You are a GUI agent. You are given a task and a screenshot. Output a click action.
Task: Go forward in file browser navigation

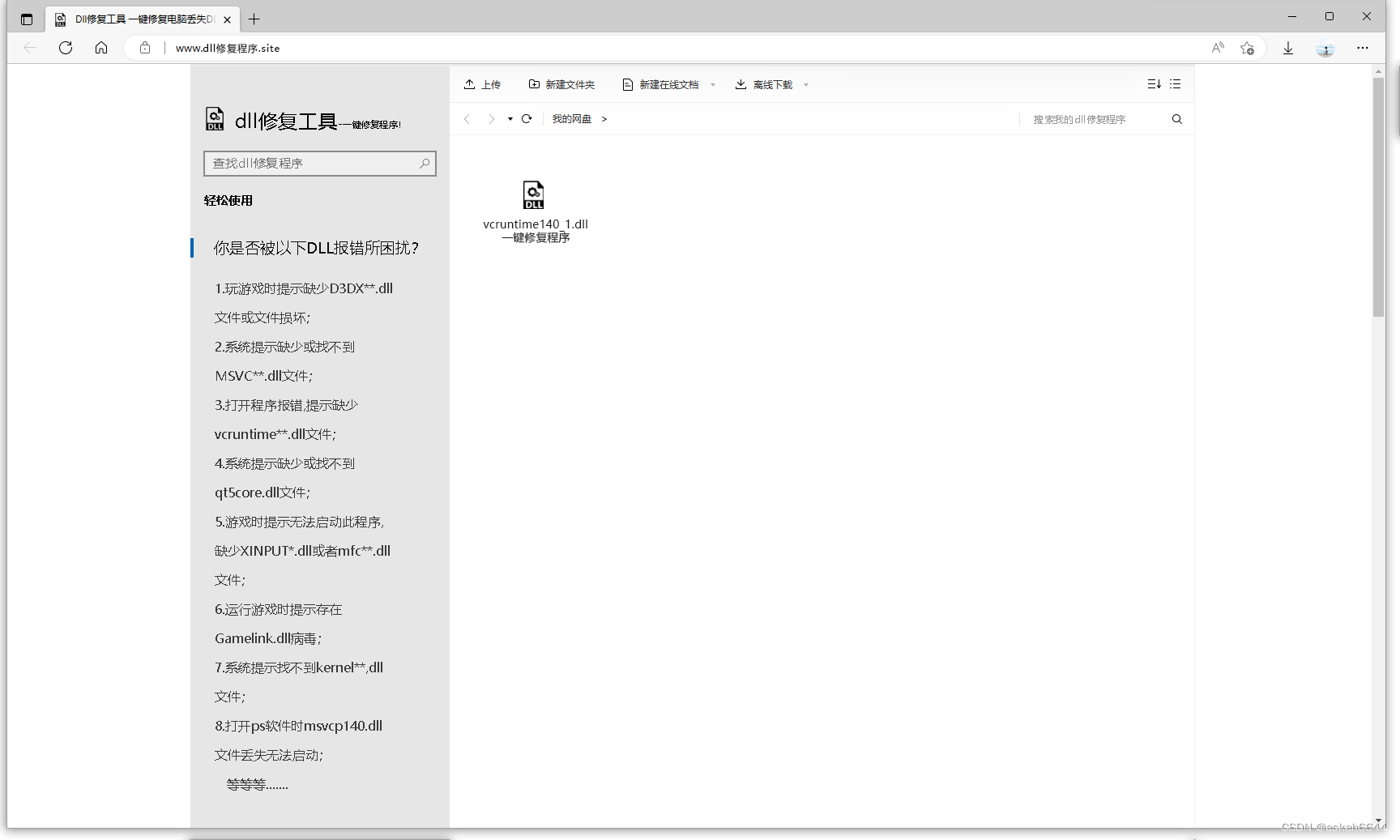pyautogui.click(x=491, y=119)
